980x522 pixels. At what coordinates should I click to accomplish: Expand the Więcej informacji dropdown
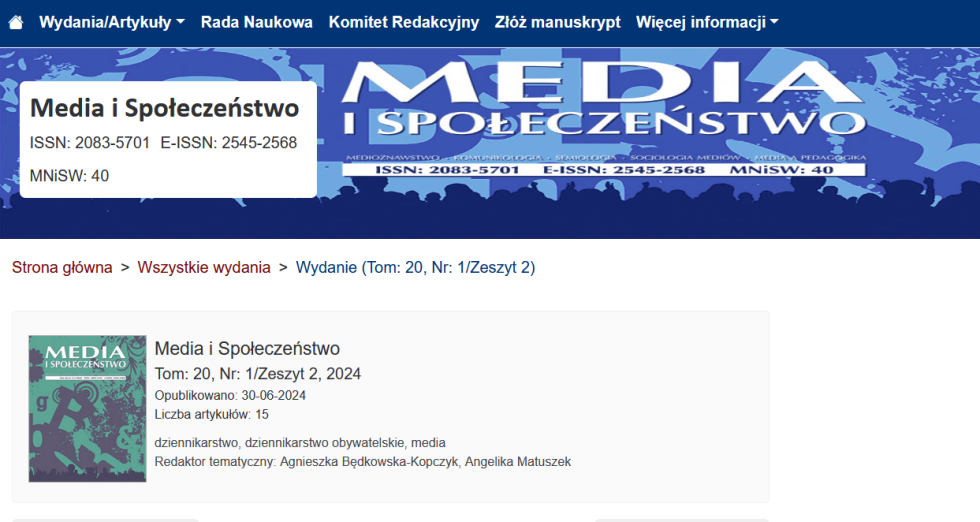click(x=707, y=23)
